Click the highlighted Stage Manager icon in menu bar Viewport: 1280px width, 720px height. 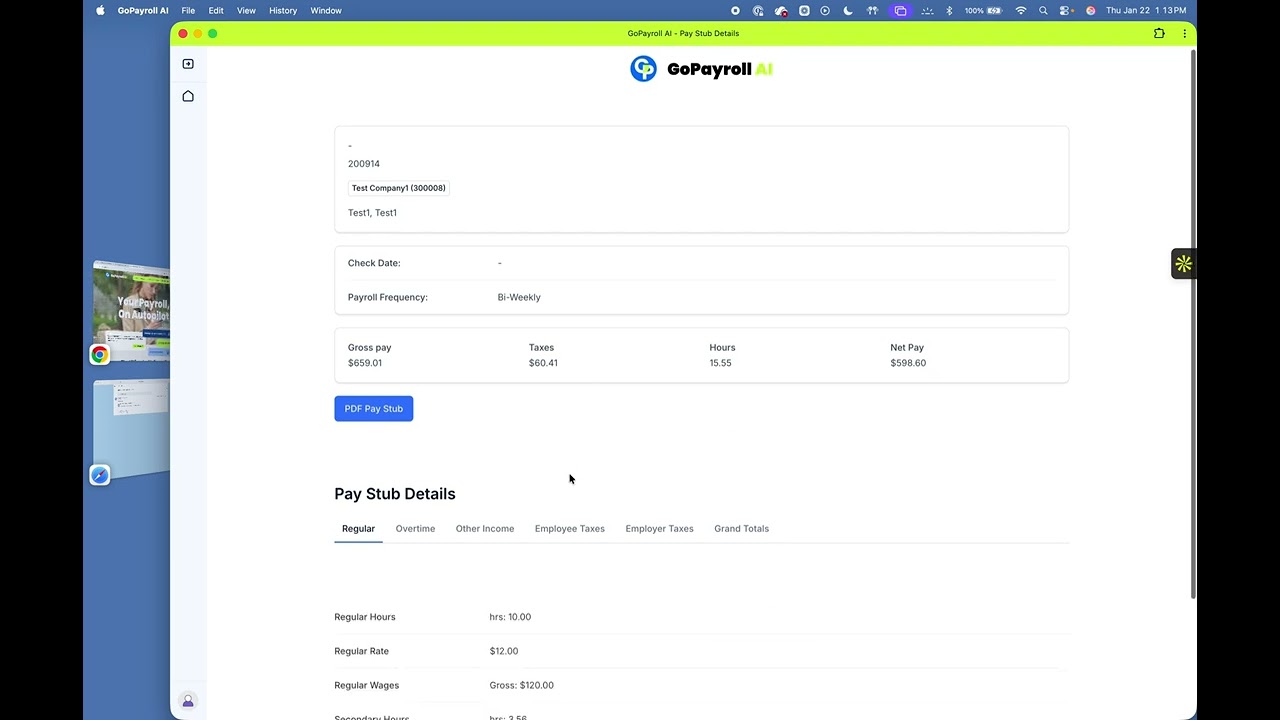pos(901,10)
